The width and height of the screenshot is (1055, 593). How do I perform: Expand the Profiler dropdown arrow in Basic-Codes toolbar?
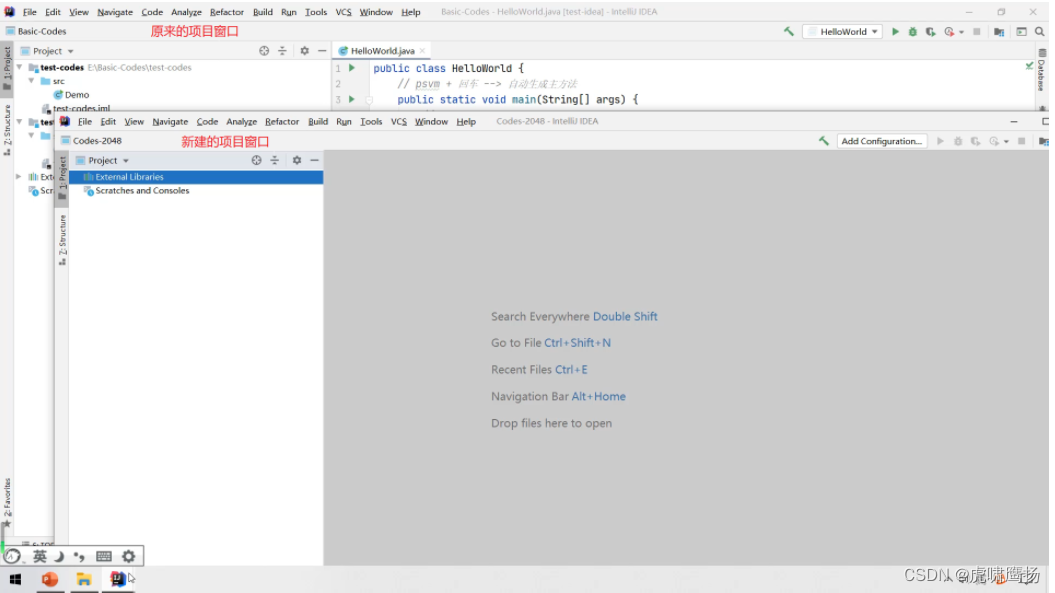coord(961,32)
